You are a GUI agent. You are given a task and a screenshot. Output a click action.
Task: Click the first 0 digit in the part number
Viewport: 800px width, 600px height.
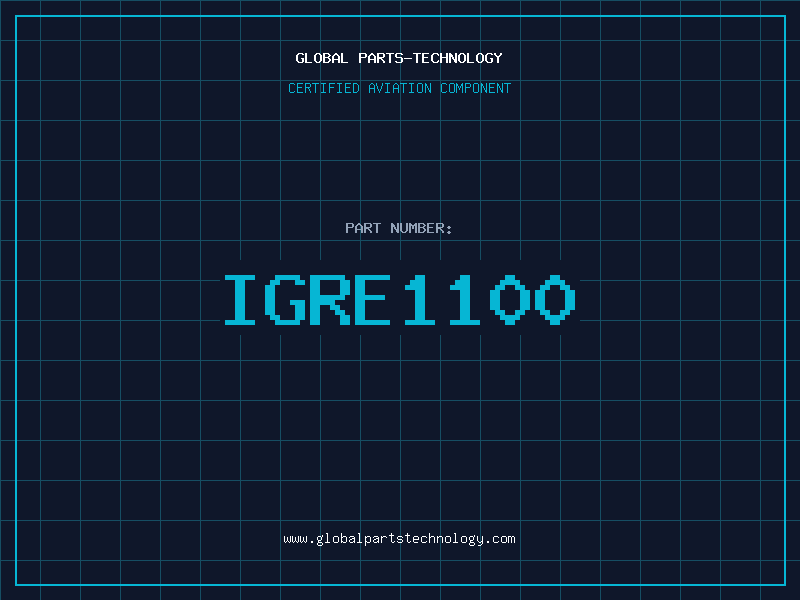point(511,300)
